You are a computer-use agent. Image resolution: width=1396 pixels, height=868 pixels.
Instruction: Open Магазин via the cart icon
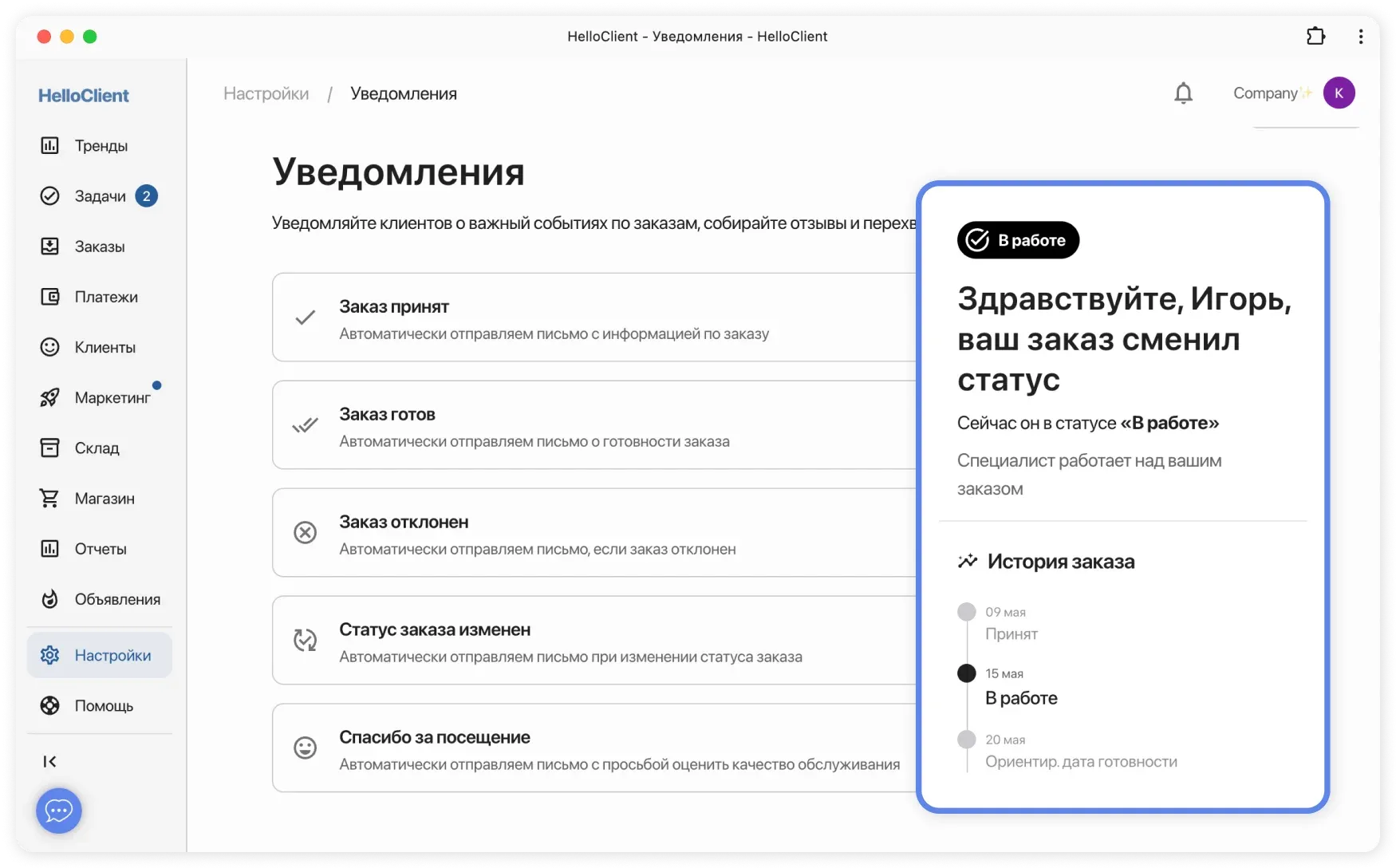[49, 498]
